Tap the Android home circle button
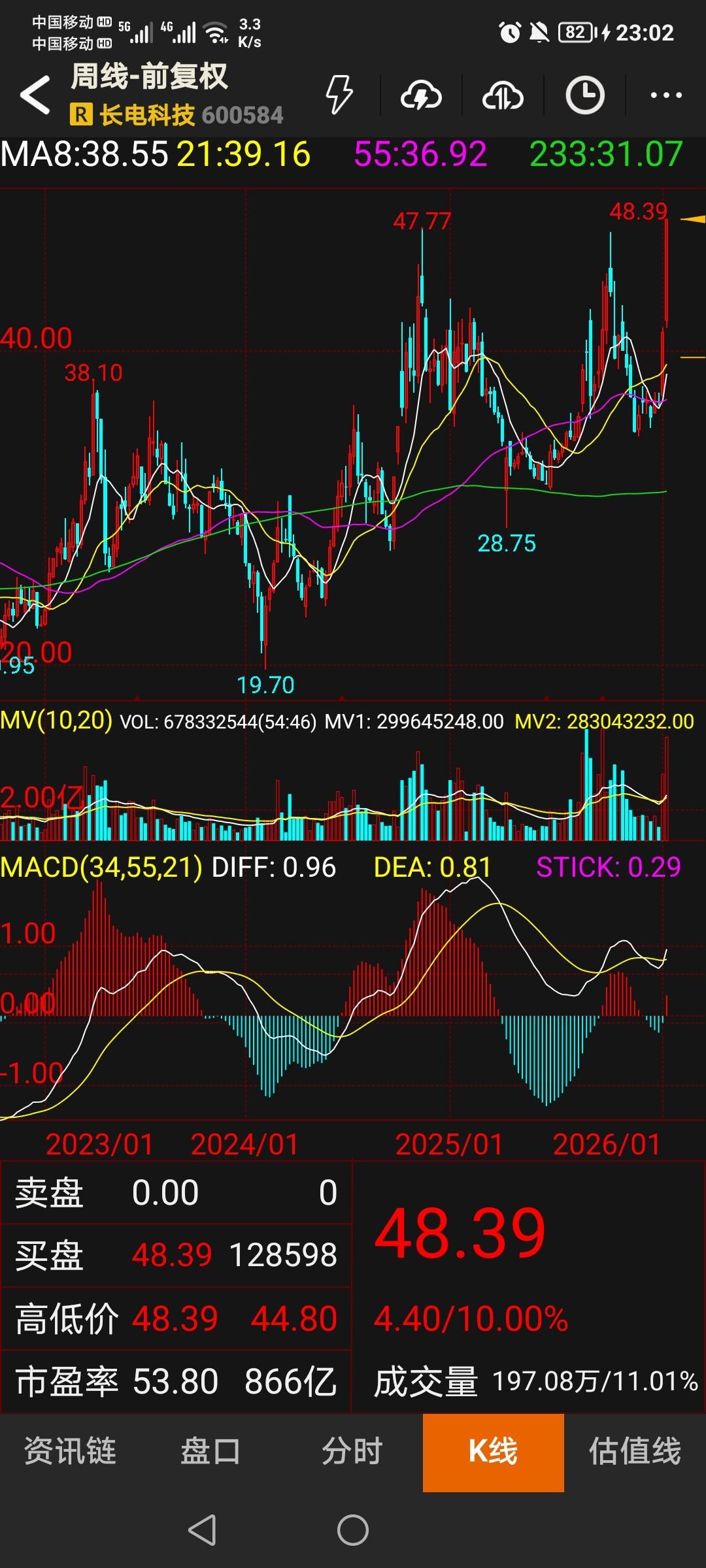The height and width of the screenshot is (1568, 706). (x=353, y=1530)
